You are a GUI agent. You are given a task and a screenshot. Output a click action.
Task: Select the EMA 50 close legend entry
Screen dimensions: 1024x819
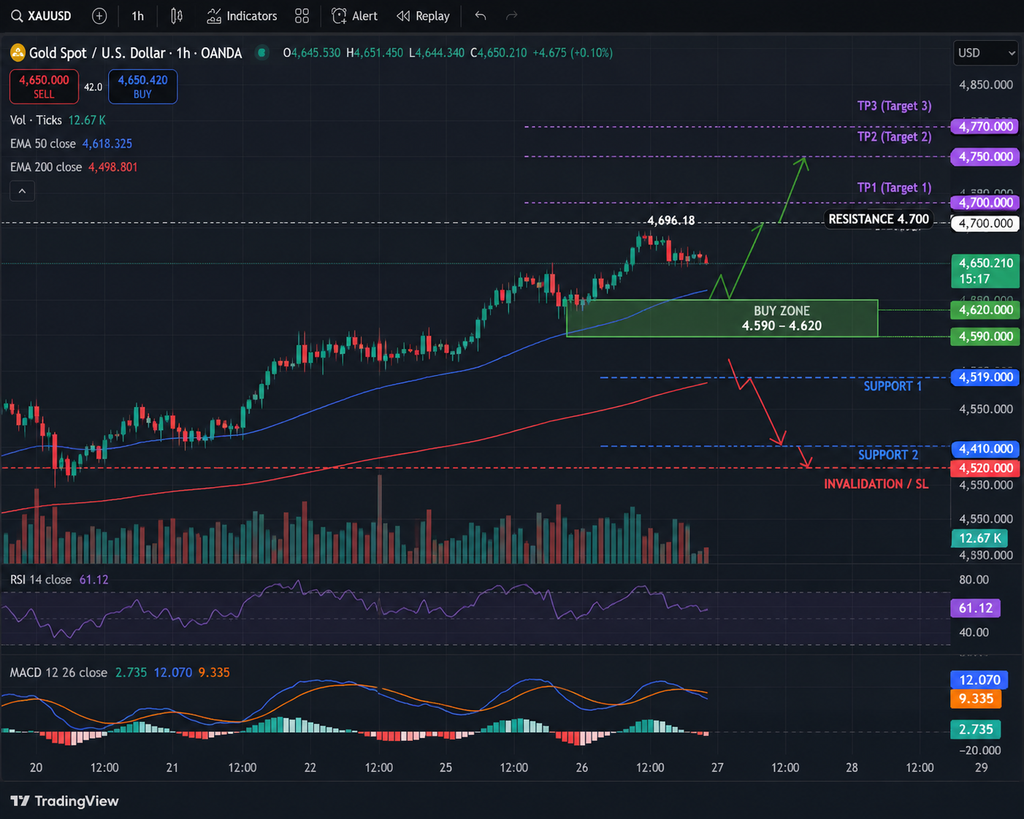click(71, 144)
